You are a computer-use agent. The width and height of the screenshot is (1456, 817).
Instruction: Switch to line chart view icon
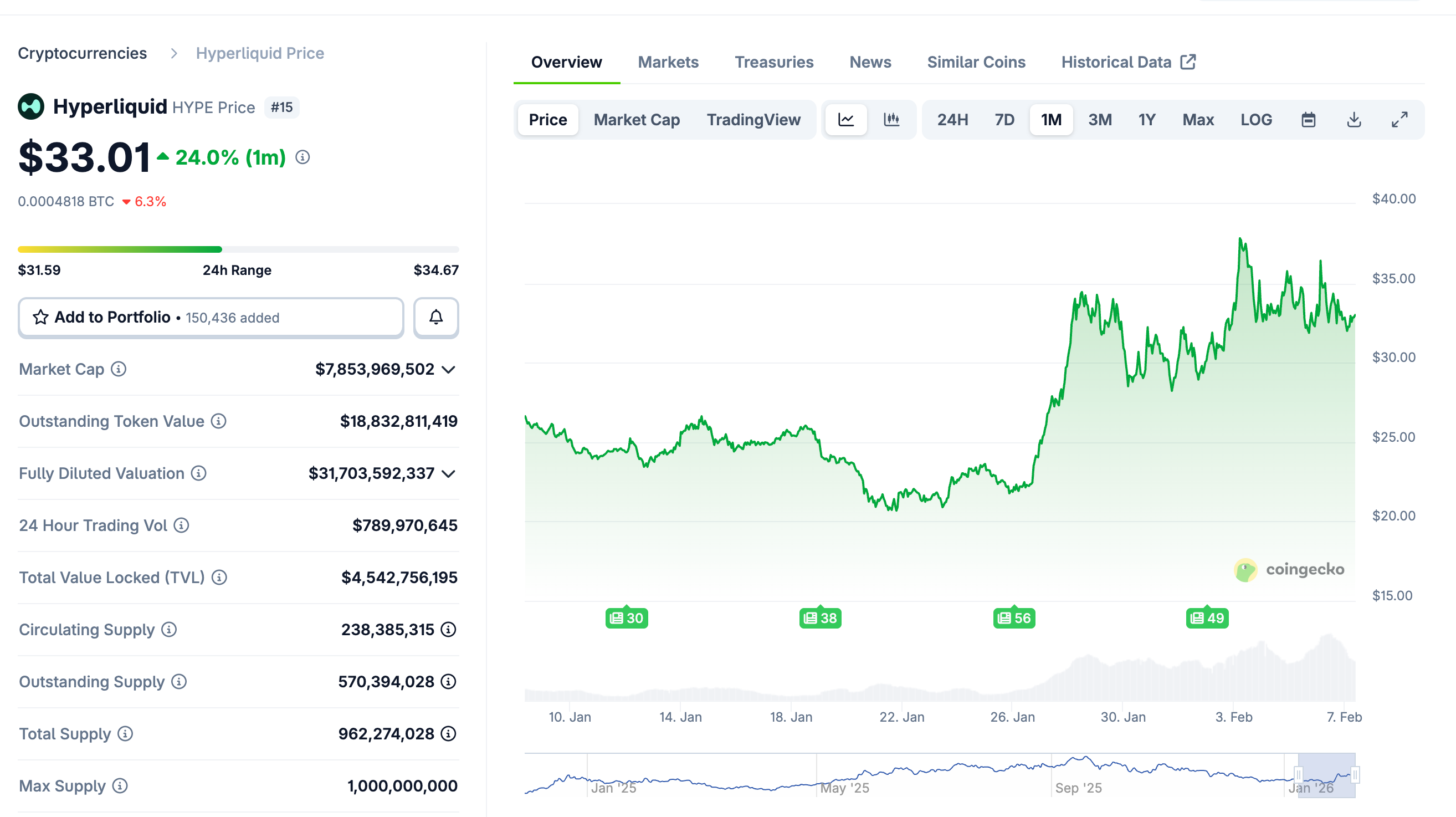pos(845,120)
